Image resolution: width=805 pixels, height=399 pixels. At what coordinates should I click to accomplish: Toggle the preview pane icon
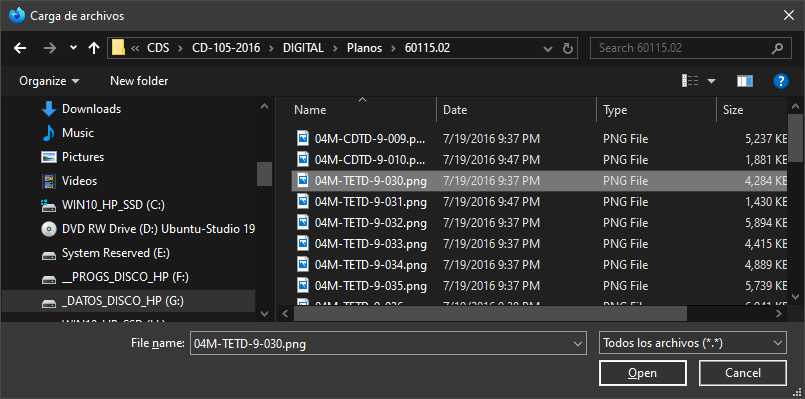pyautogui.click(x=744, y=81)
